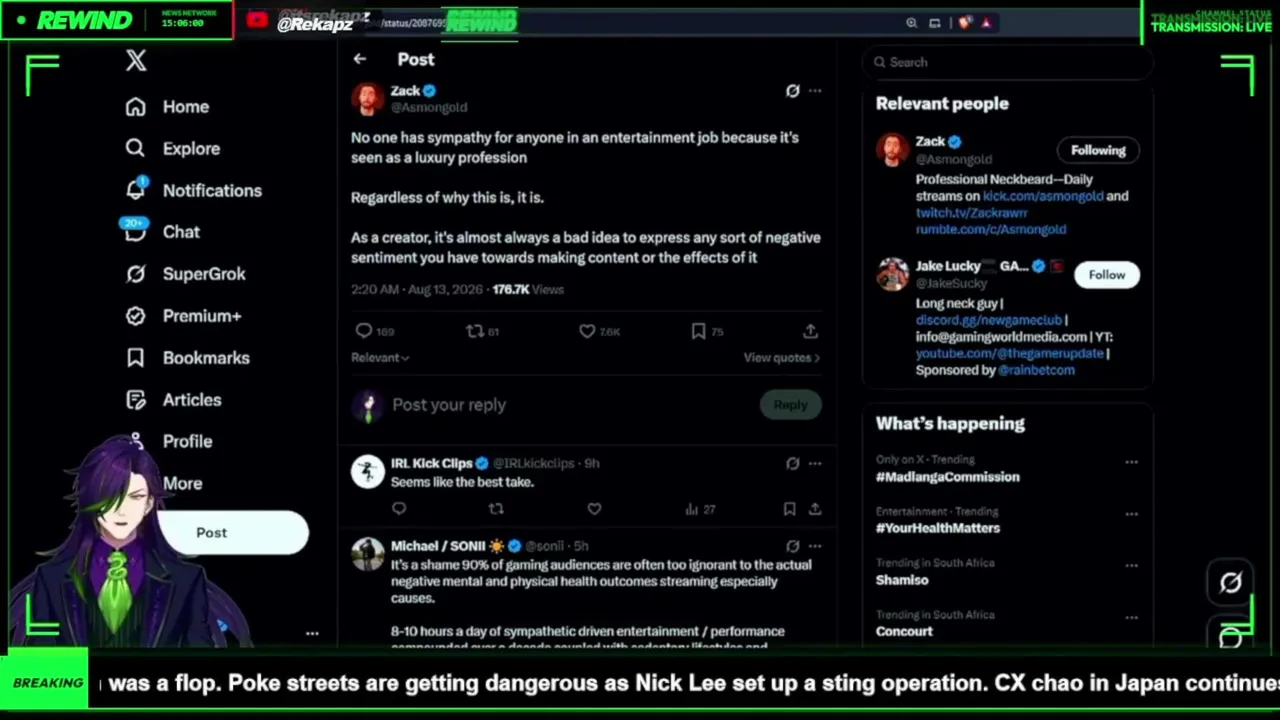Open rumble.com/c/Asmongold link
The width and height of the screenshot is (1280, 720).
[991, 229]
